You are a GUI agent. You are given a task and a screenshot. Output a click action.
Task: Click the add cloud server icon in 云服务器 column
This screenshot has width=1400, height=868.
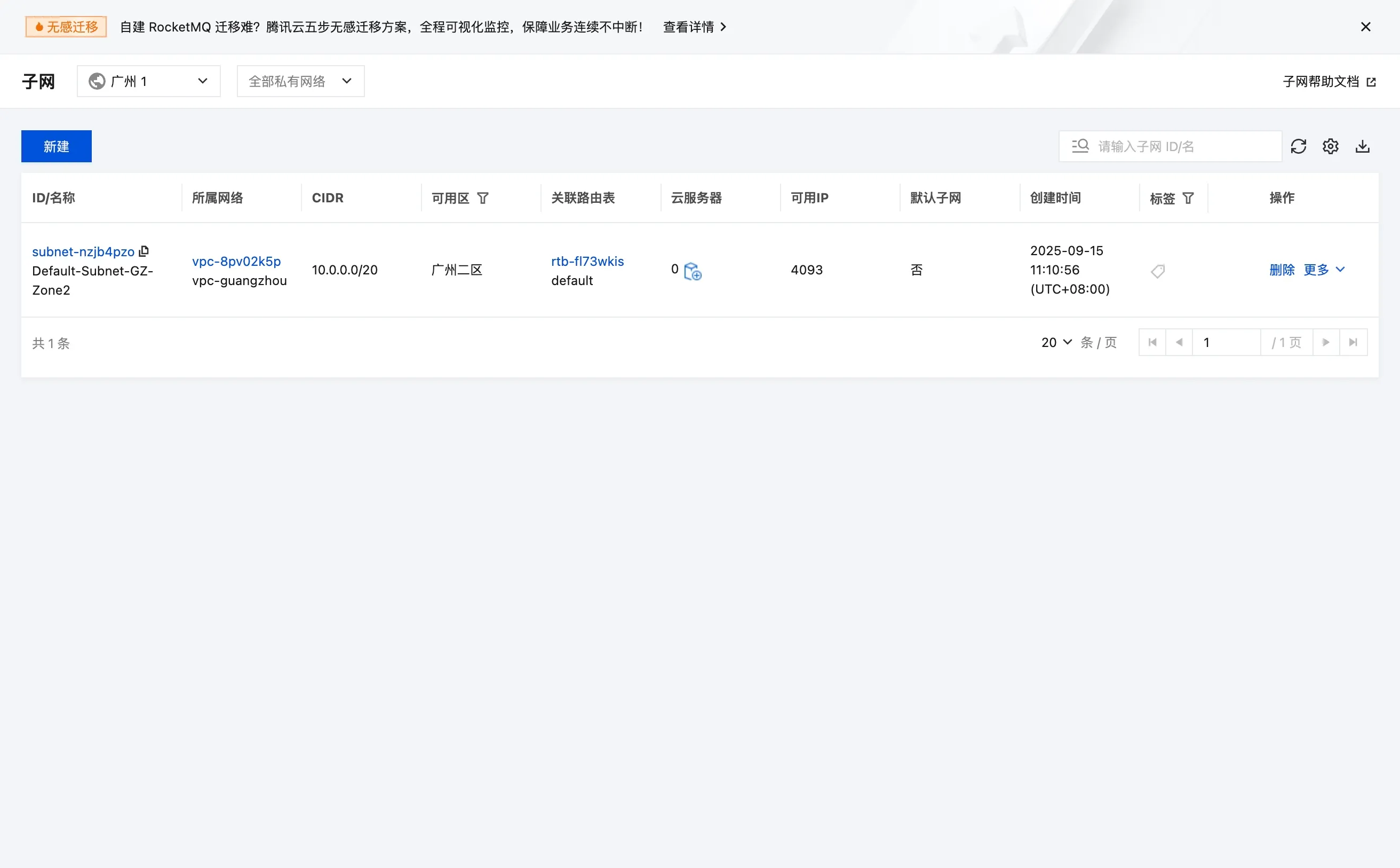pyautogui.click(x=693, y=271)
